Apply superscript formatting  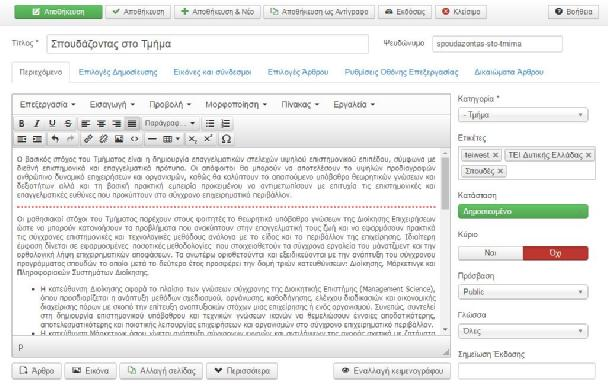pyautogui.click(x=208, y=139)
